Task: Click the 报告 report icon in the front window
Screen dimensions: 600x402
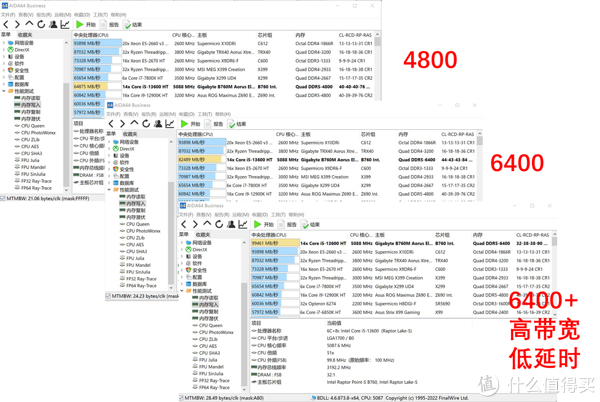Action: click(287, 225)
